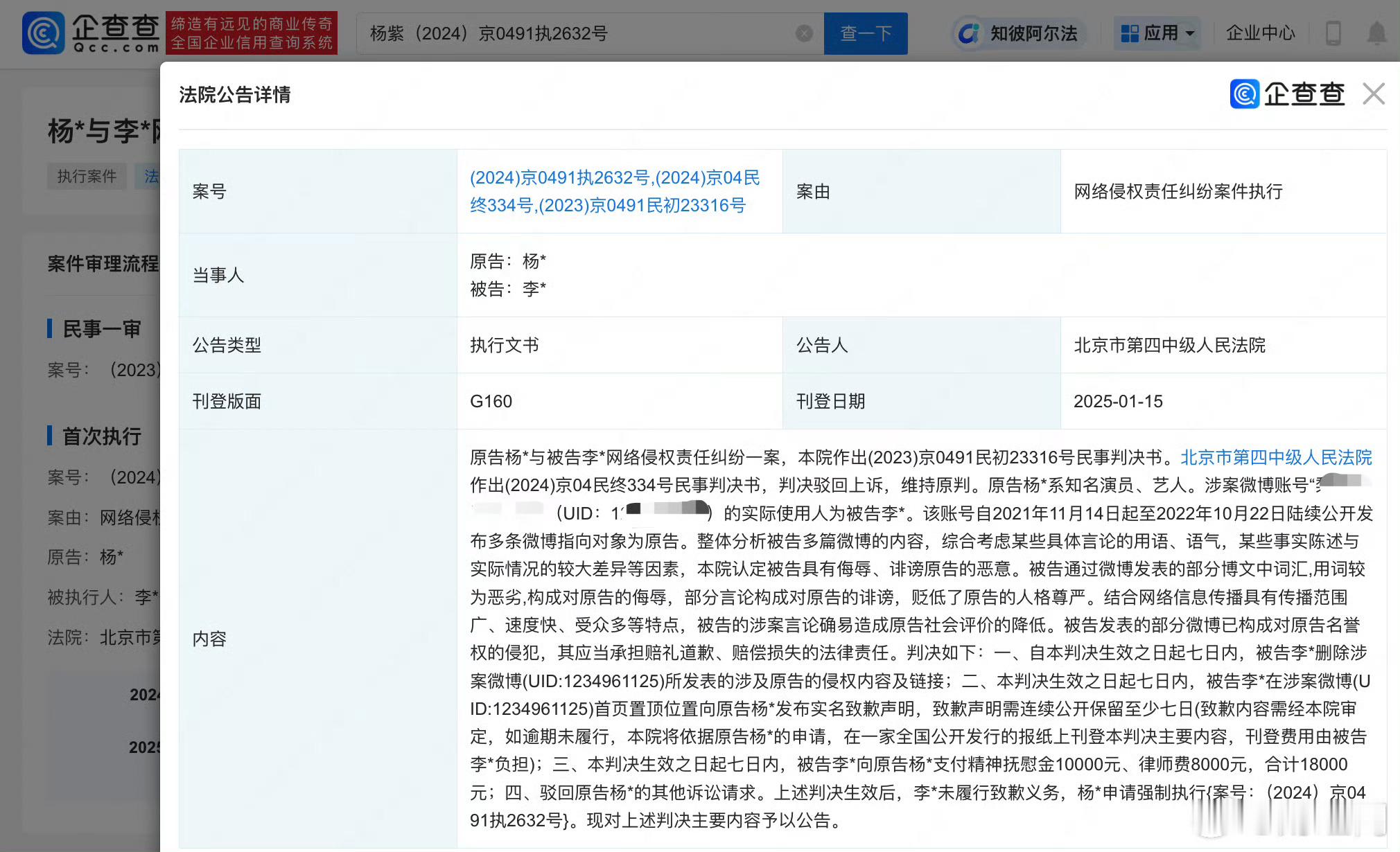
Task: Select the announcer 北京市第四中级人民法院 cell
Action: click(x=1169, y=345)
